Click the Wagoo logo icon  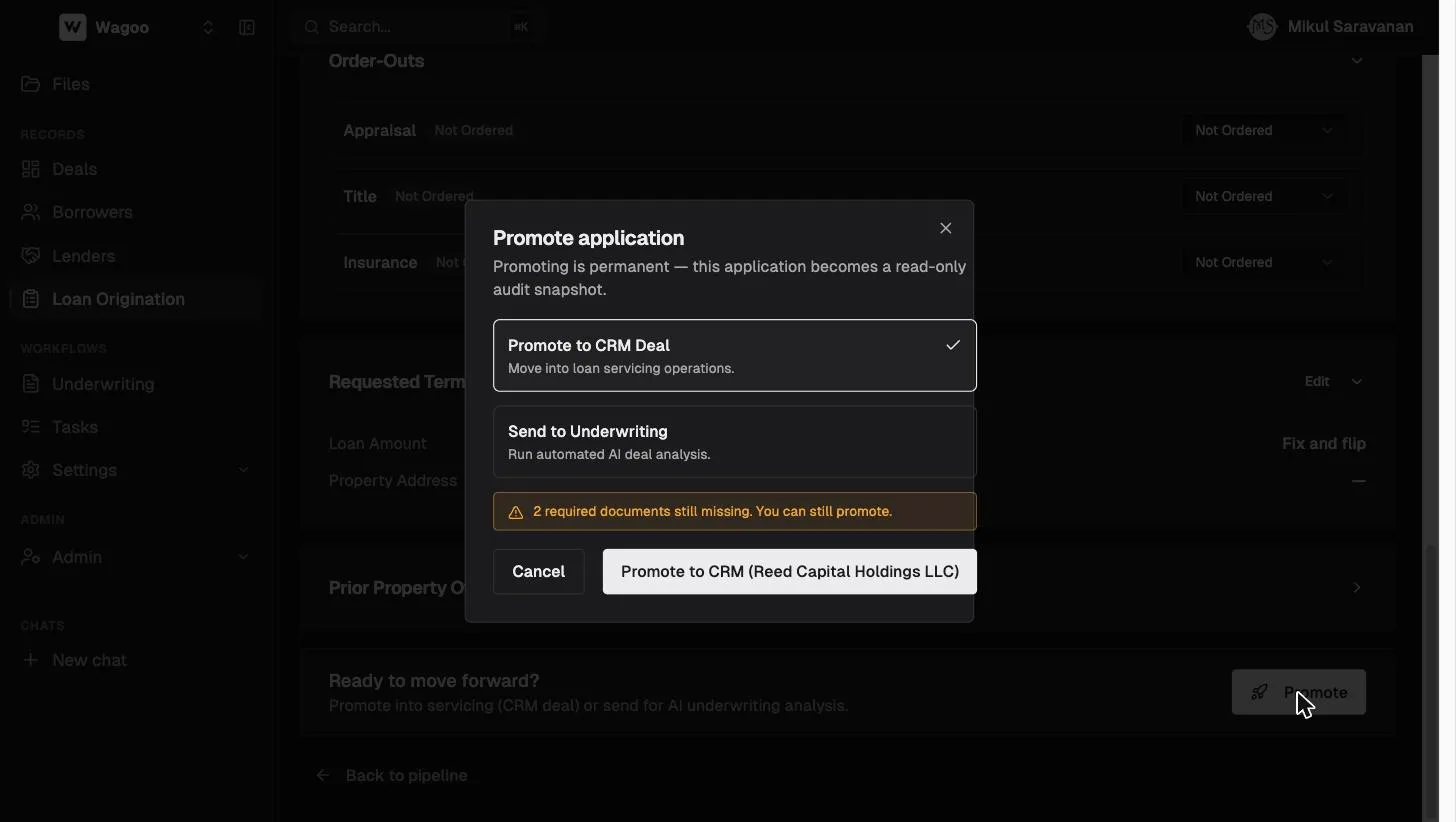click(73, 27)
